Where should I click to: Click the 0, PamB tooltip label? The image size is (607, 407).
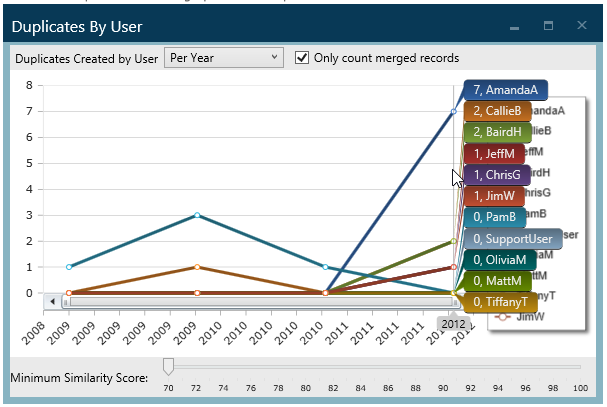[495, 217]
